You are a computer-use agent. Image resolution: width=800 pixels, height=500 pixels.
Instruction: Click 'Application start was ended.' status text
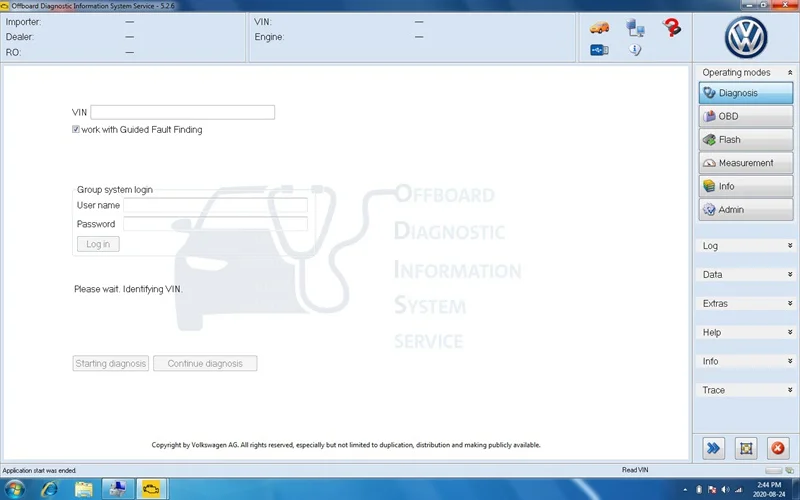39,470
